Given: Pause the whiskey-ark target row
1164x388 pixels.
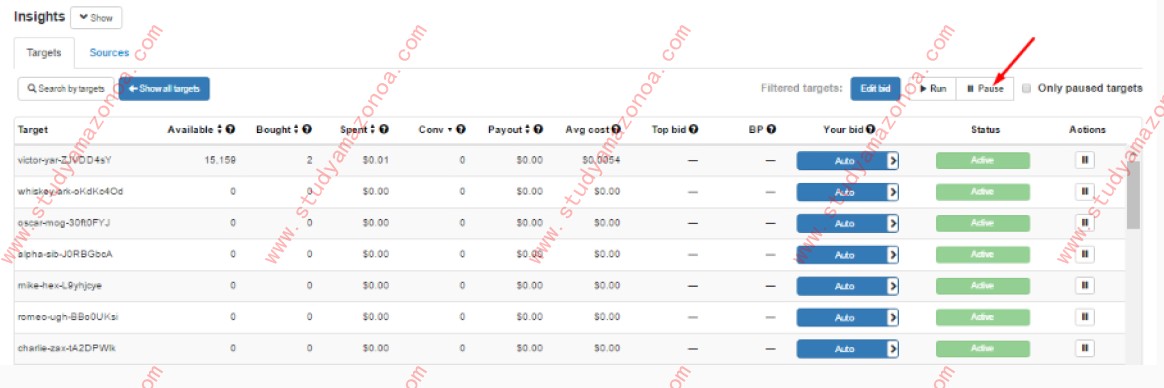Looking at the screenshot, I should pos(1085,191).
